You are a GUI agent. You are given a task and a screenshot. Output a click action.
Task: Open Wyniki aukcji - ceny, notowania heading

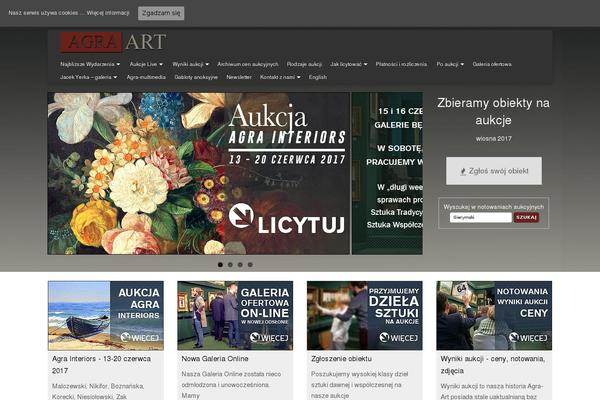(492, 365)
